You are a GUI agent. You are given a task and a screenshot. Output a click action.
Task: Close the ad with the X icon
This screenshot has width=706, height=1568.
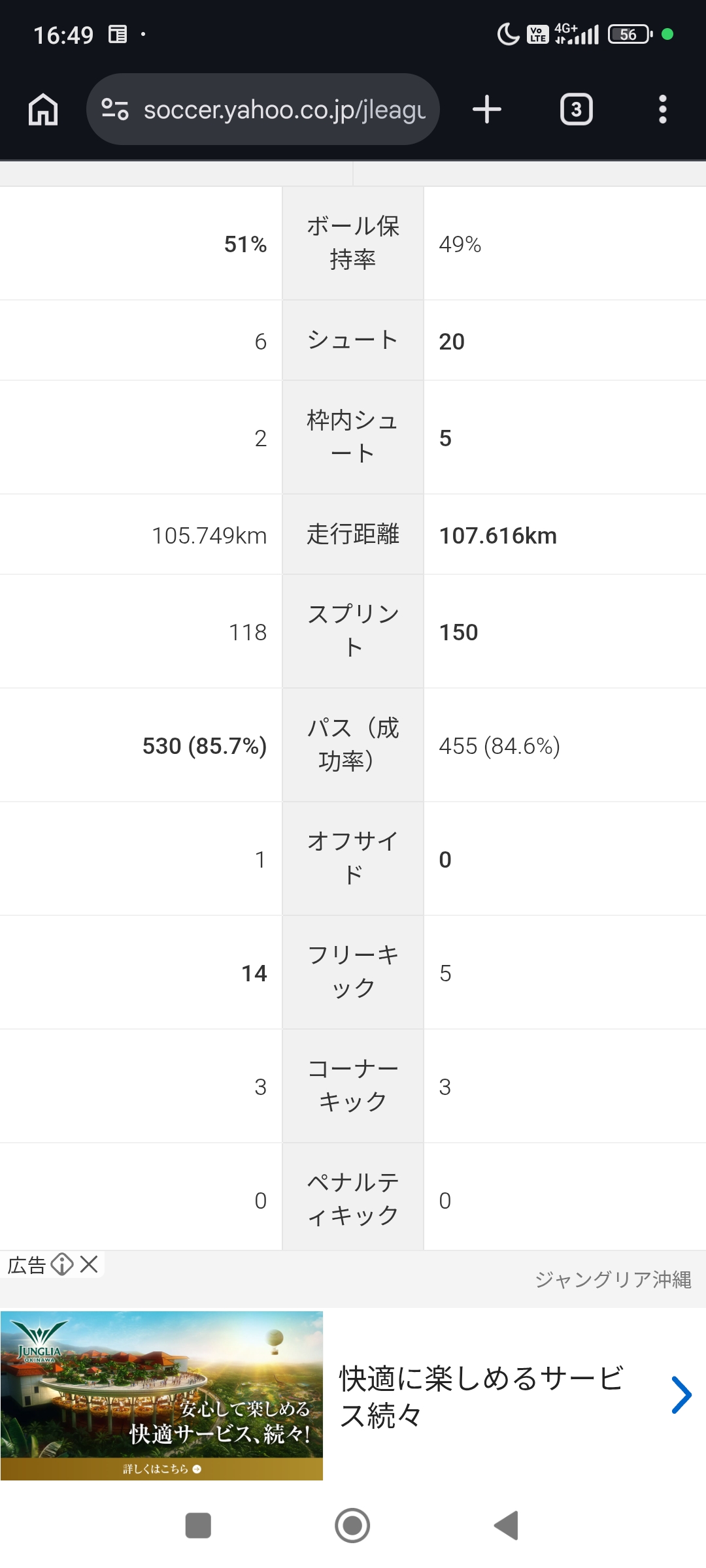pos(89,1265)
